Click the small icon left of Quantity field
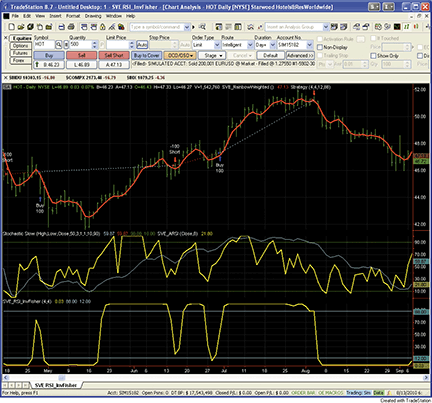 pos(66,44)
